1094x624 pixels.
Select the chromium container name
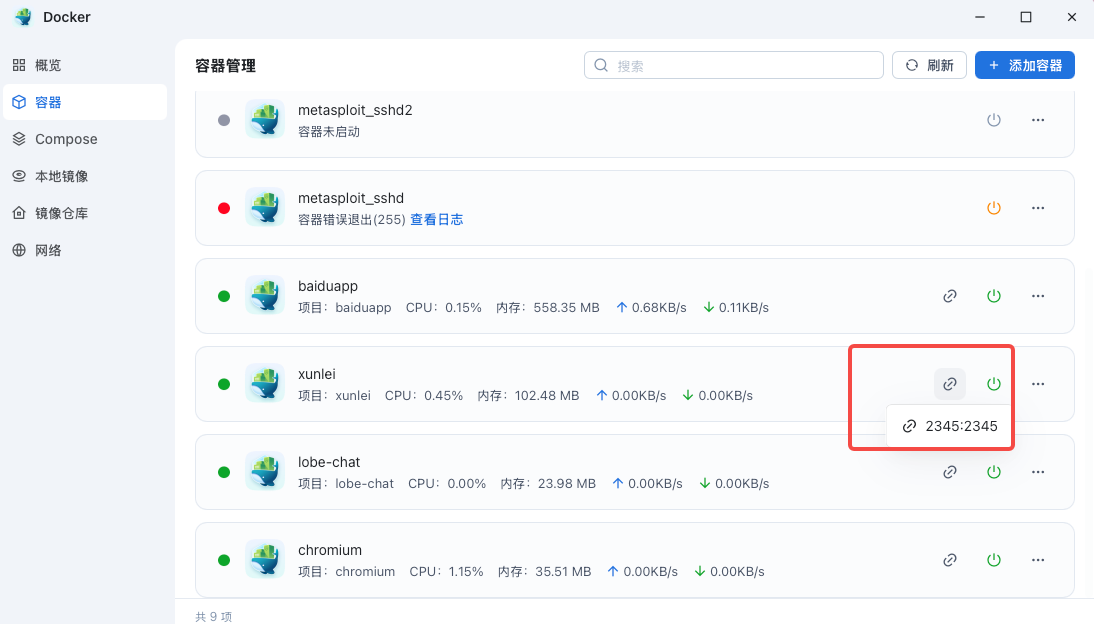pos(330,550)
